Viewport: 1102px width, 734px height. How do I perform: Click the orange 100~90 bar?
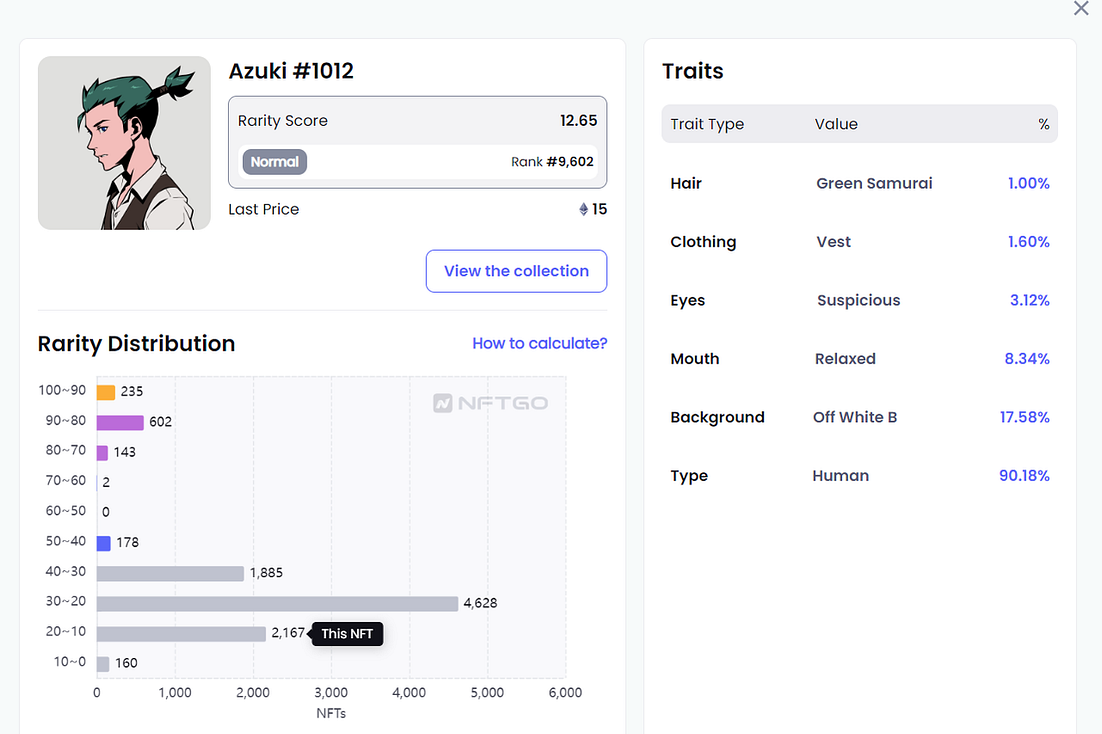(x=106, y=392)
